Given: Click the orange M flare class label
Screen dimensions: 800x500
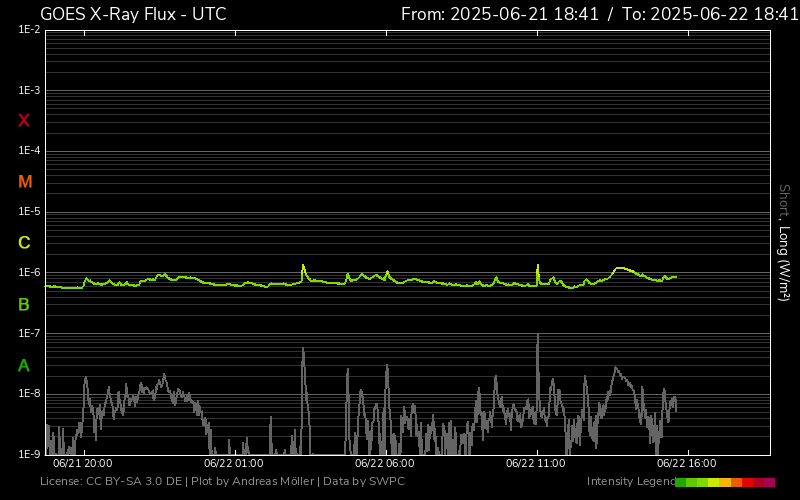Looking at the screenshot, I should [x=25, y=182].
